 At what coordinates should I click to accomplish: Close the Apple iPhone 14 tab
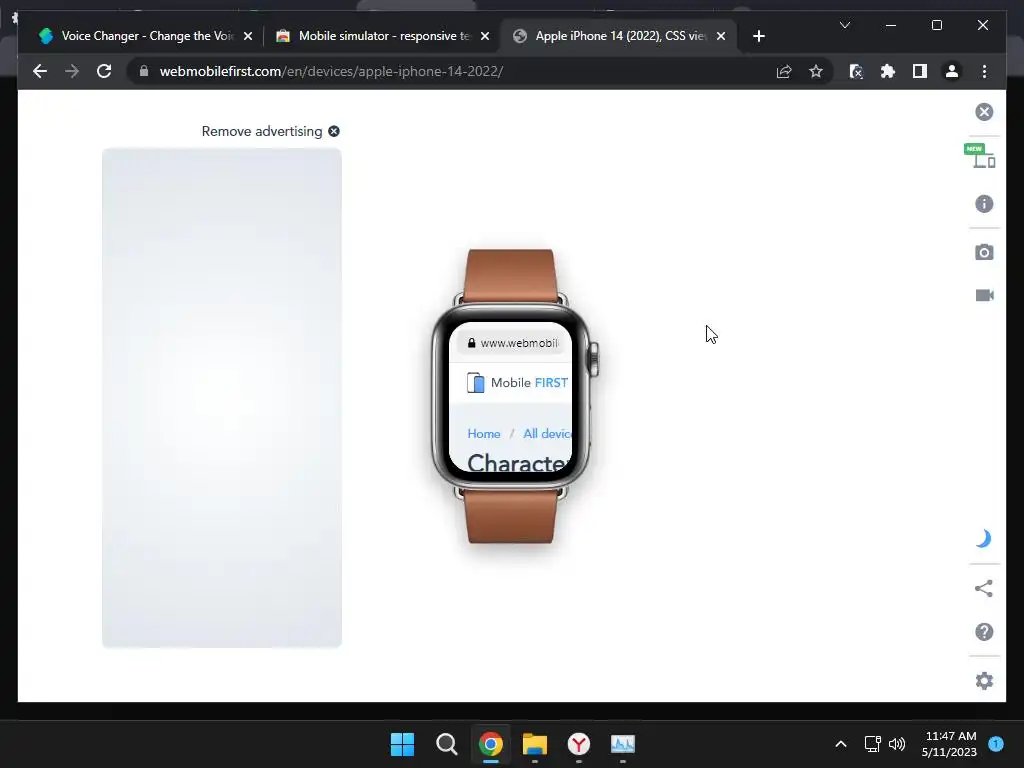[x=720, y=36]
